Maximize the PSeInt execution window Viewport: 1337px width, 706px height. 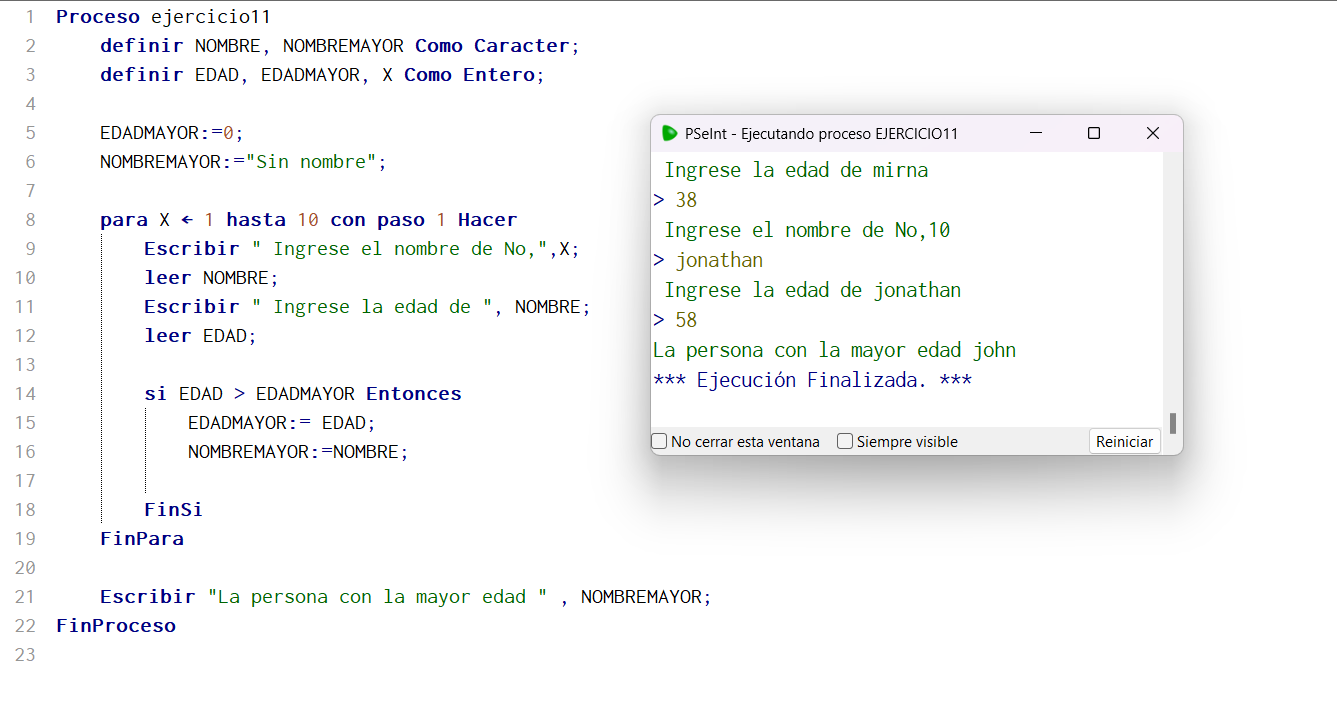pyautogui.click(x=1094, y=133)
